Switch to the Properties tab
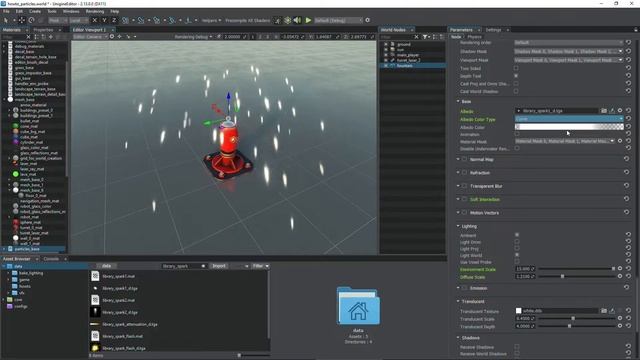640x360 pixels. pos(43,30)
